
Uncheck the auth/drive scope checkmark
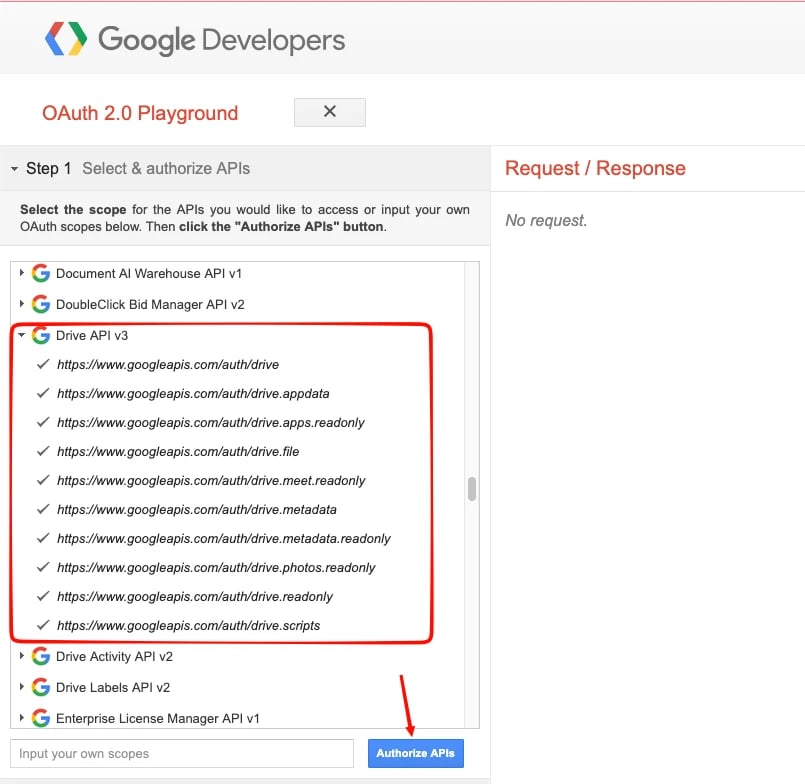tap(43, 364)
